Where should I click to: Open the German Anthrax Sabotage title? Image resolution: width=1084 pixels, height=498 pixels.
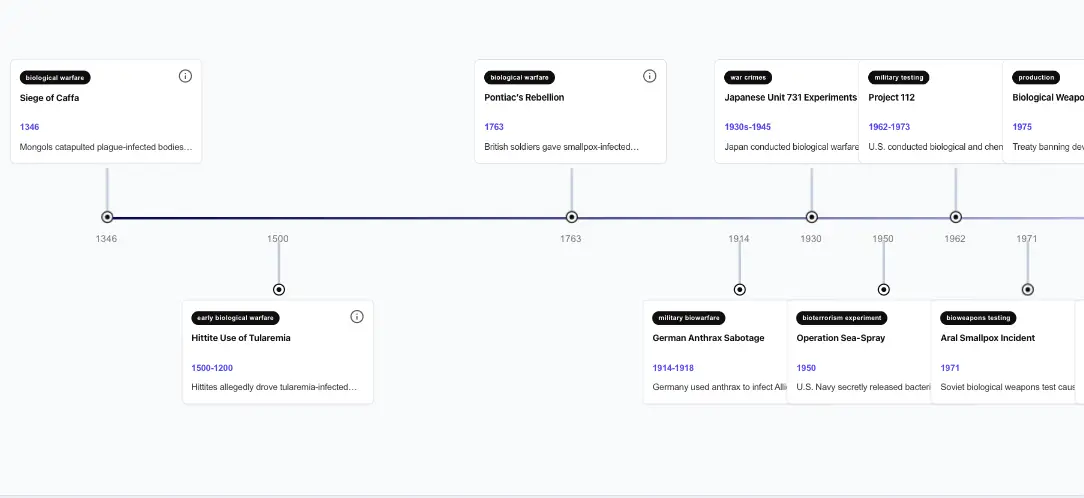708,338
